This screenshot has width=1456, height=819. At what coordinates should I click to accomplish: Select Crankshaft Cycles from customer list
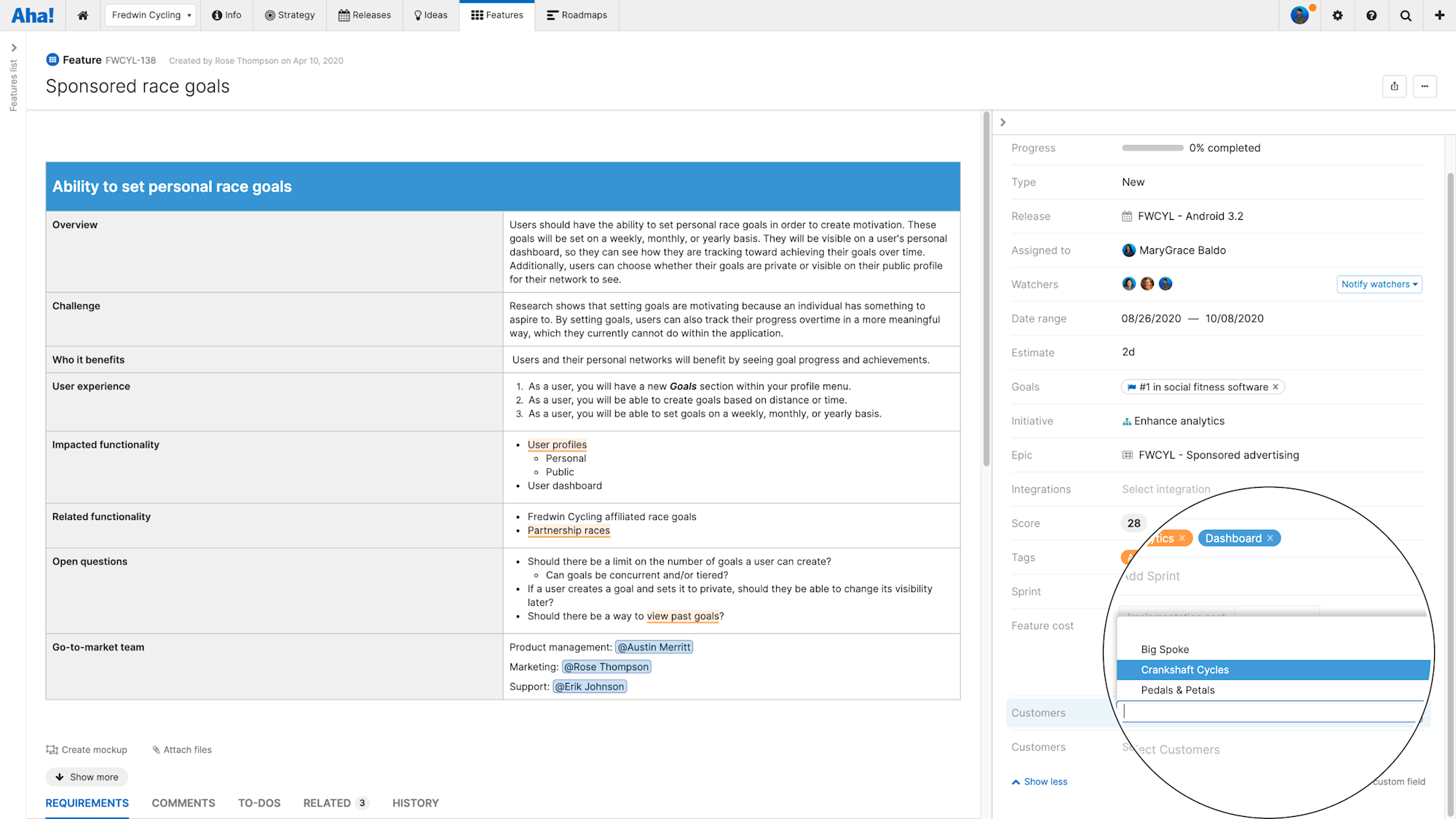tap(1184, 670)
